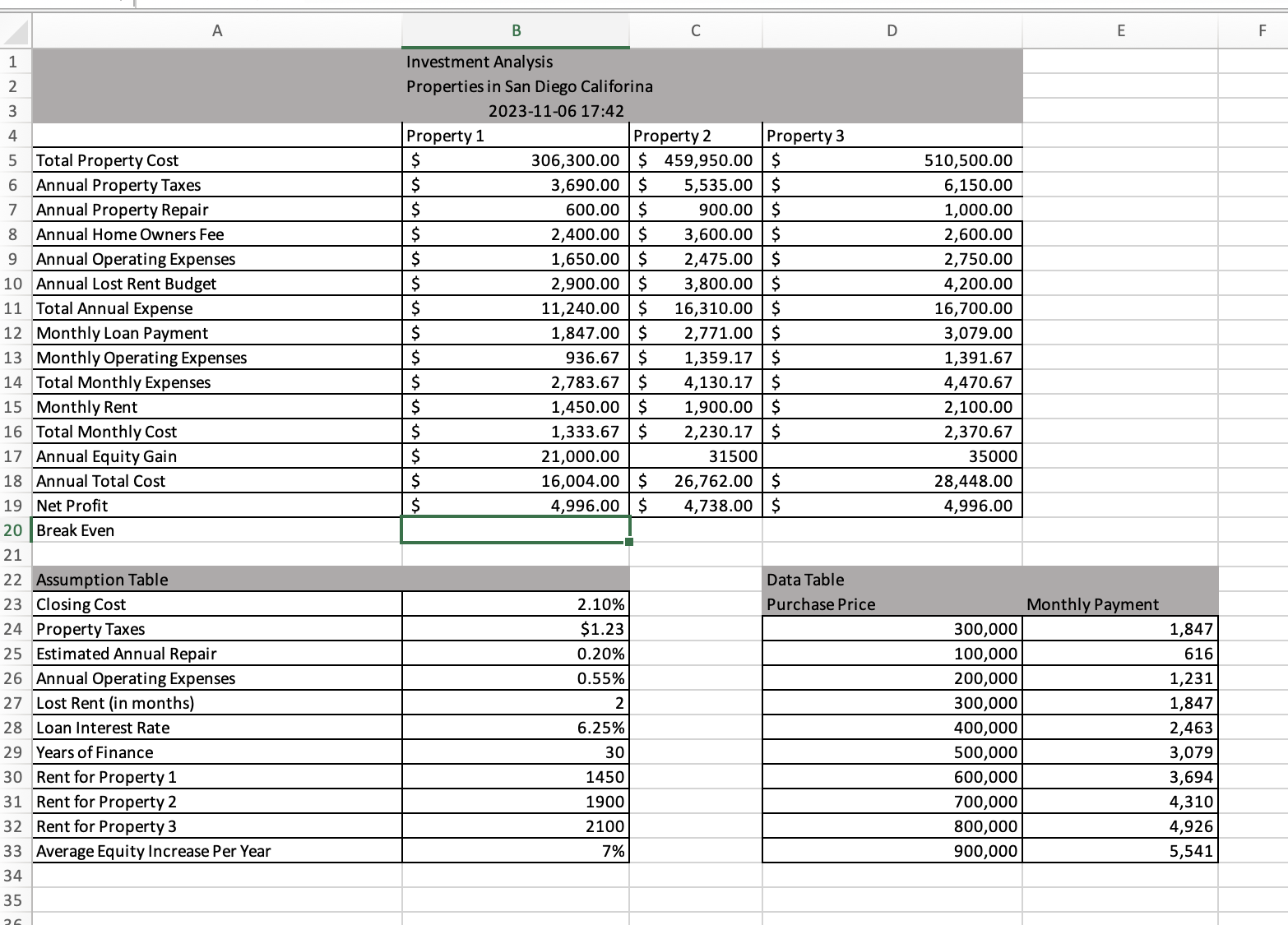
Task: Click the 'Total Monthly Cost' label
Action: [x=107, y=432]
